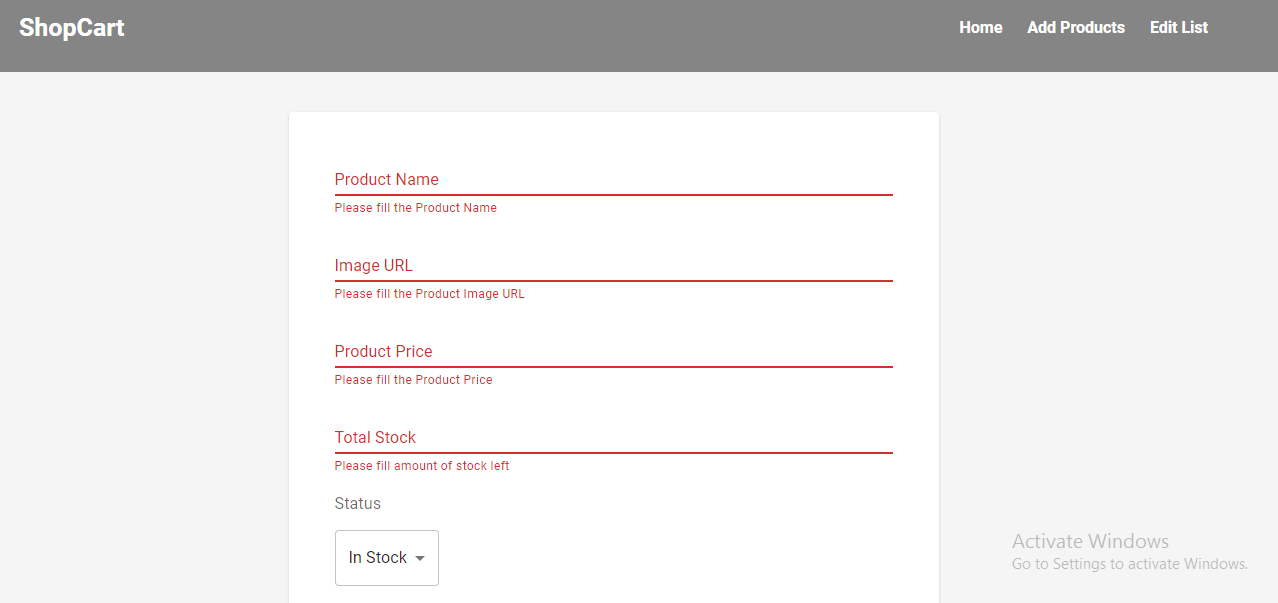
Task: Select the Product Name input field
Action: point(614,187)
